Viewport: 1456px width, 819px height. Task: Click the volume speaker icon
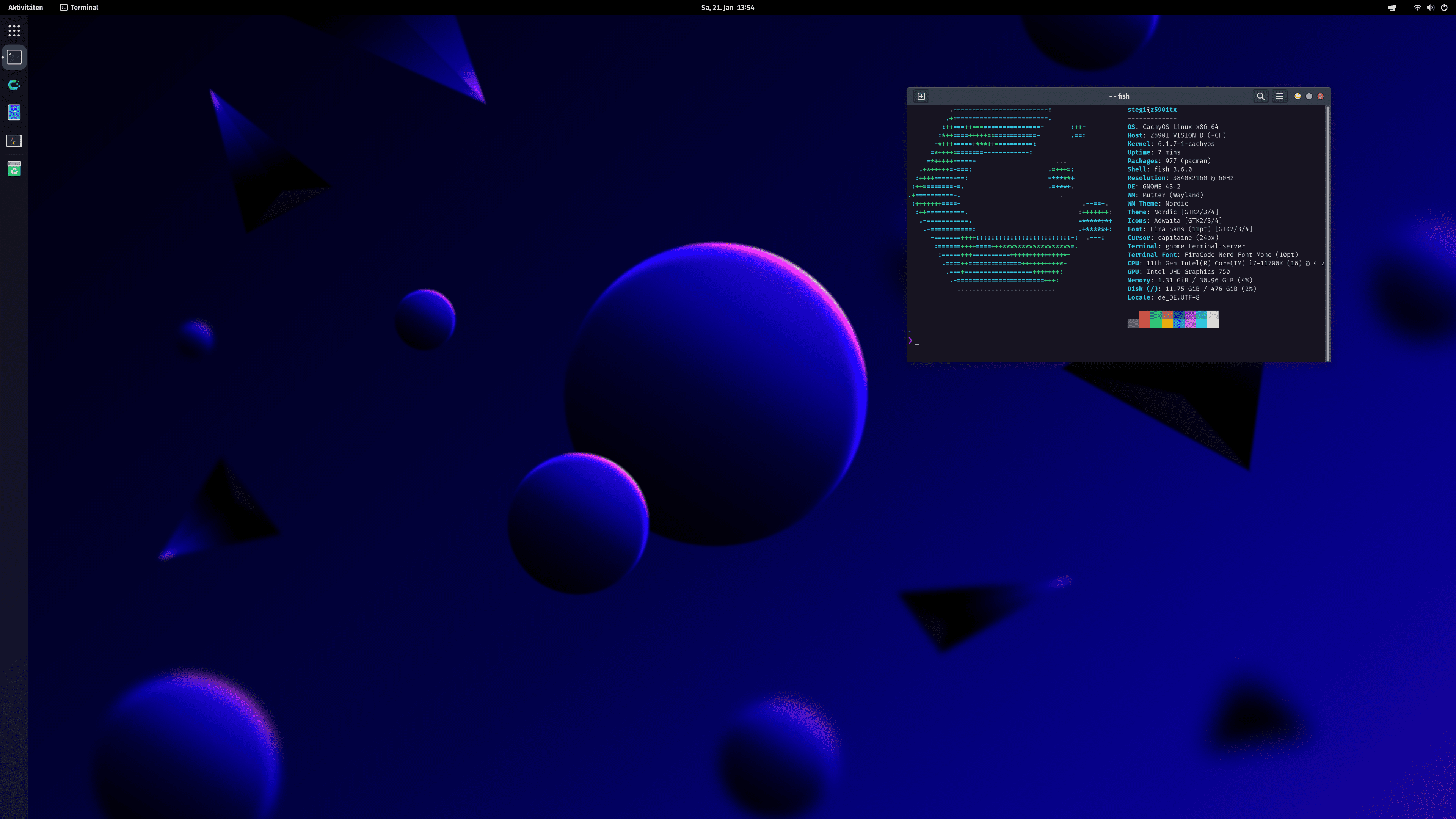tap(1430, 7)
